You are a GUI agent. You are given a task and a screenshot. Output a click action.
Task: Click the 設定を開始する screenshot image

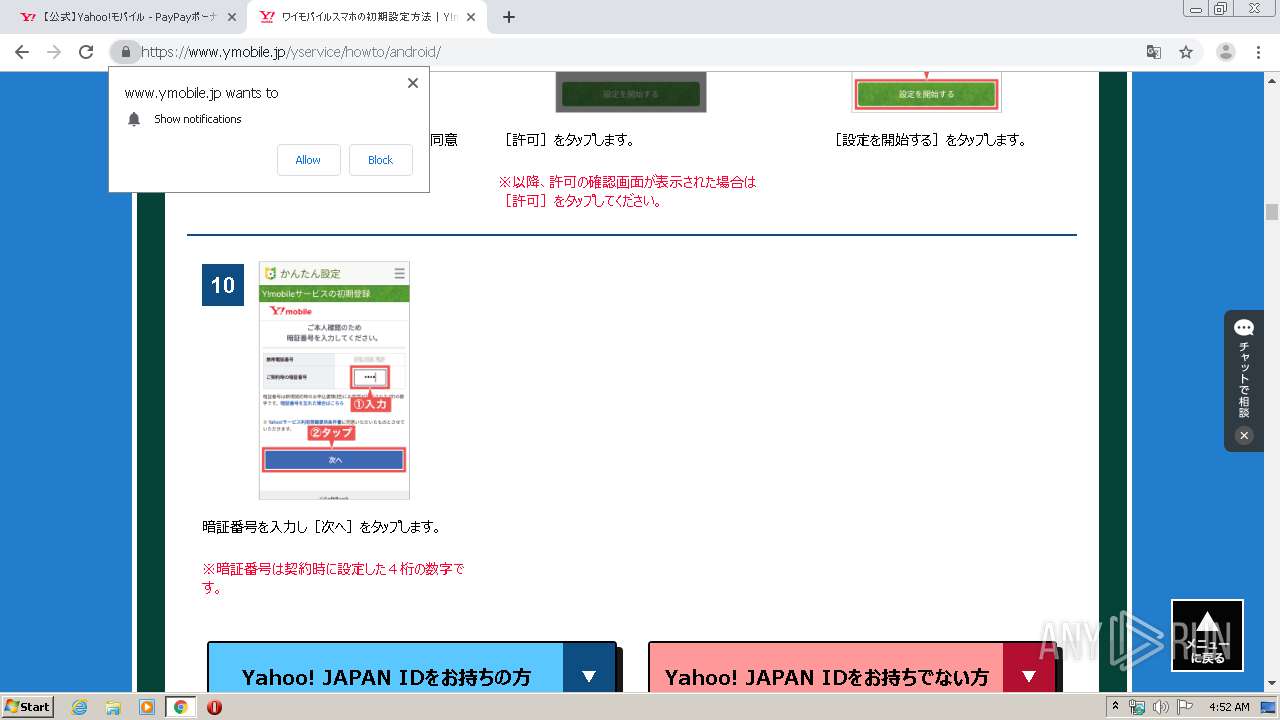tap(926, 92)
